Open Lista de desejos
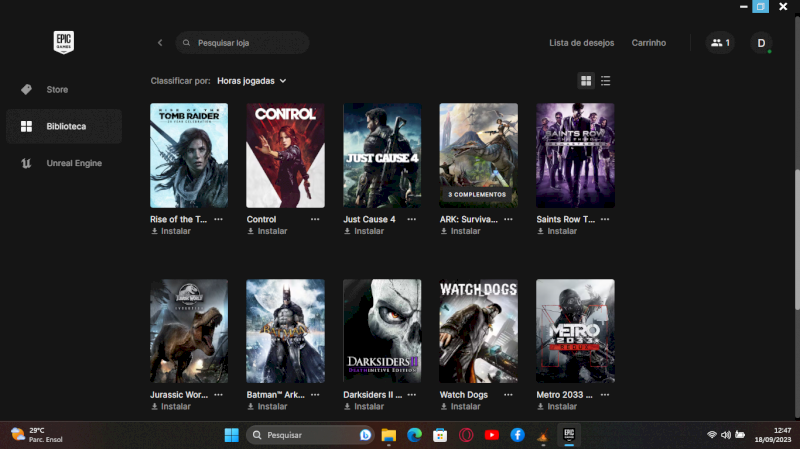This screenshot has height=449, width=800. [x=582, y=43]
